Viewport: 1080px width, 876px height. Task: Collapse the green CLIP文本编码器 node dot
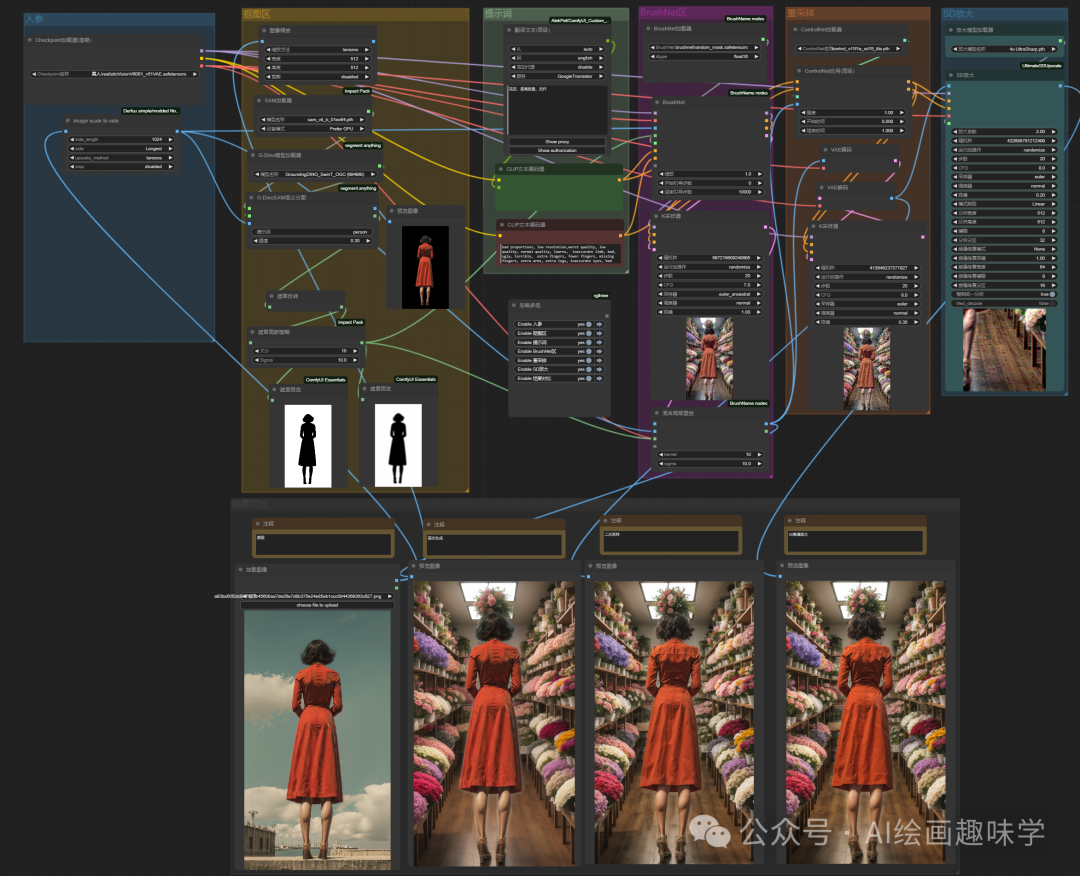pos(501,169)
